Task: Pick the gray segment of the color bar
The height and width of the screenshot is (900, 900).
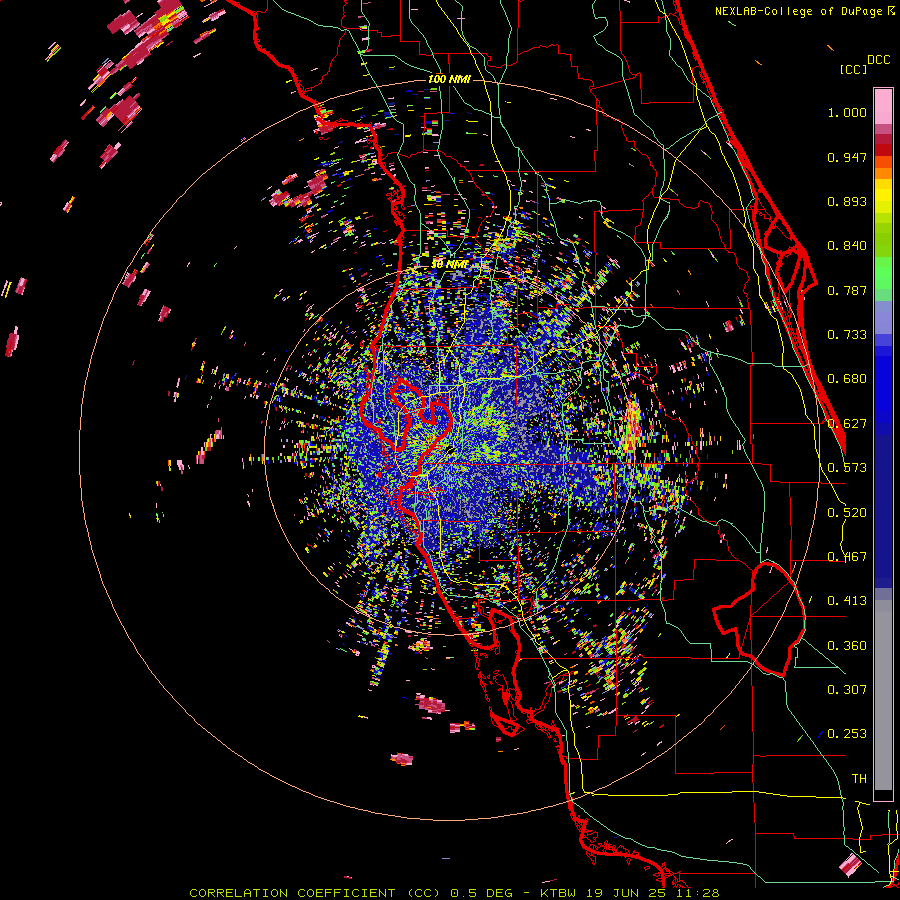Action: pyautogui.click(x=883, y=695)
